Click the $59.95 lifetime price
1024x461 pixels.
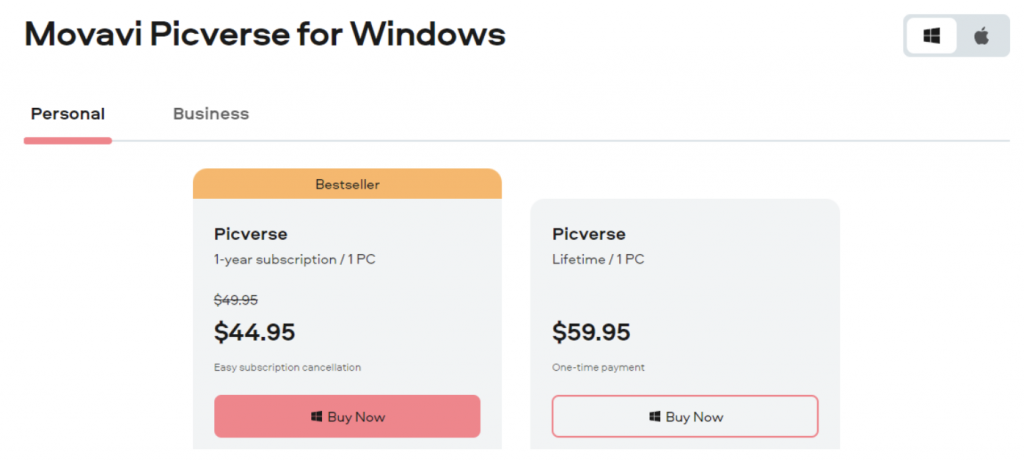(x=592, y=332)
